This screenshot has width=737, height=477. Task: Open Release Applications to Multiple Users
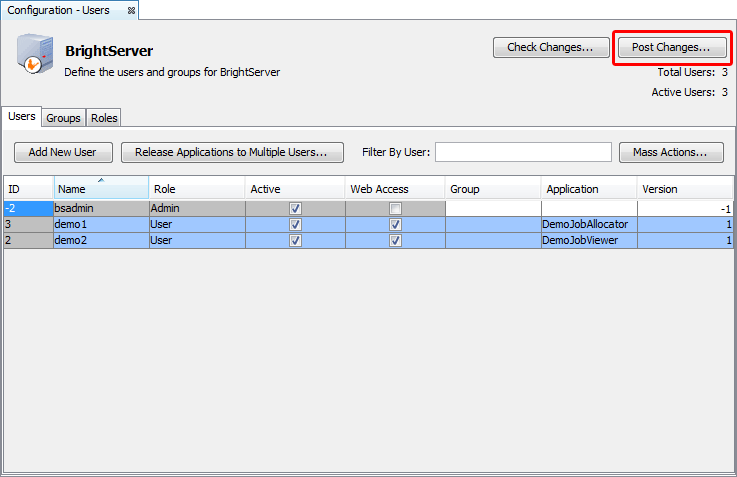[x=232, y=152]
